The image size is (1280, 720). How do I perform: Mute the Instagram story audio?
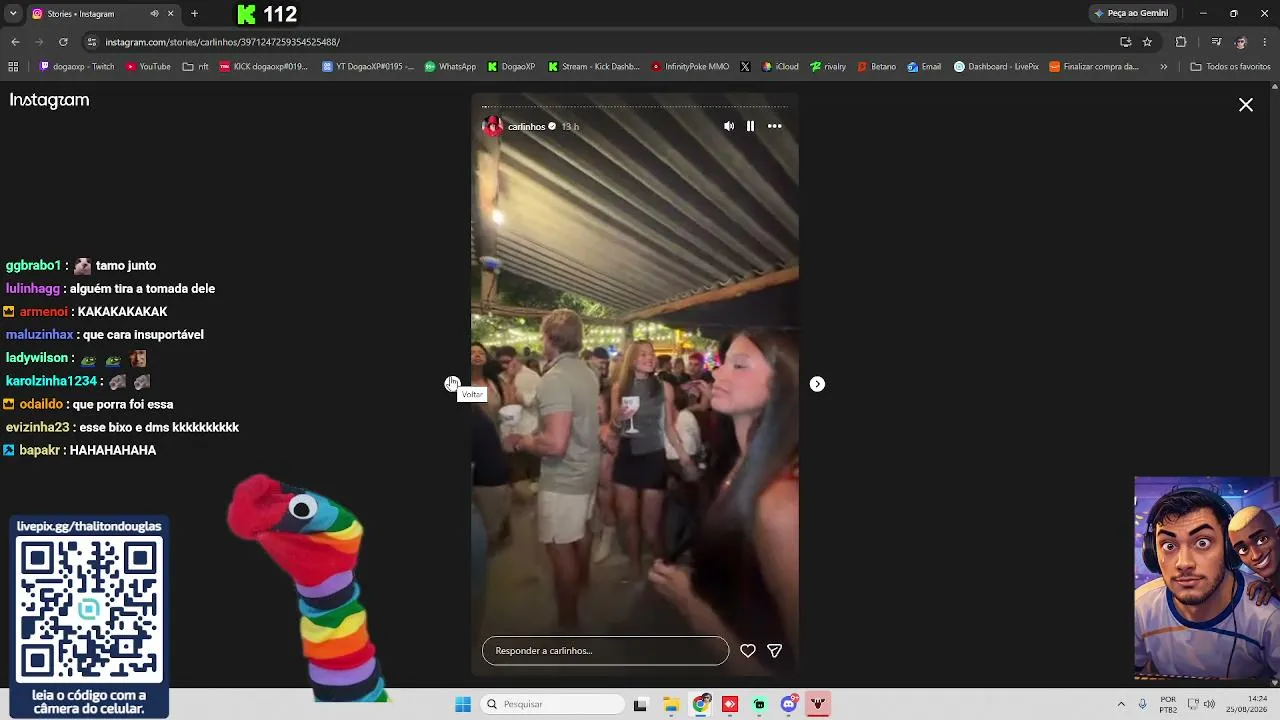click(x=729, y=126)
